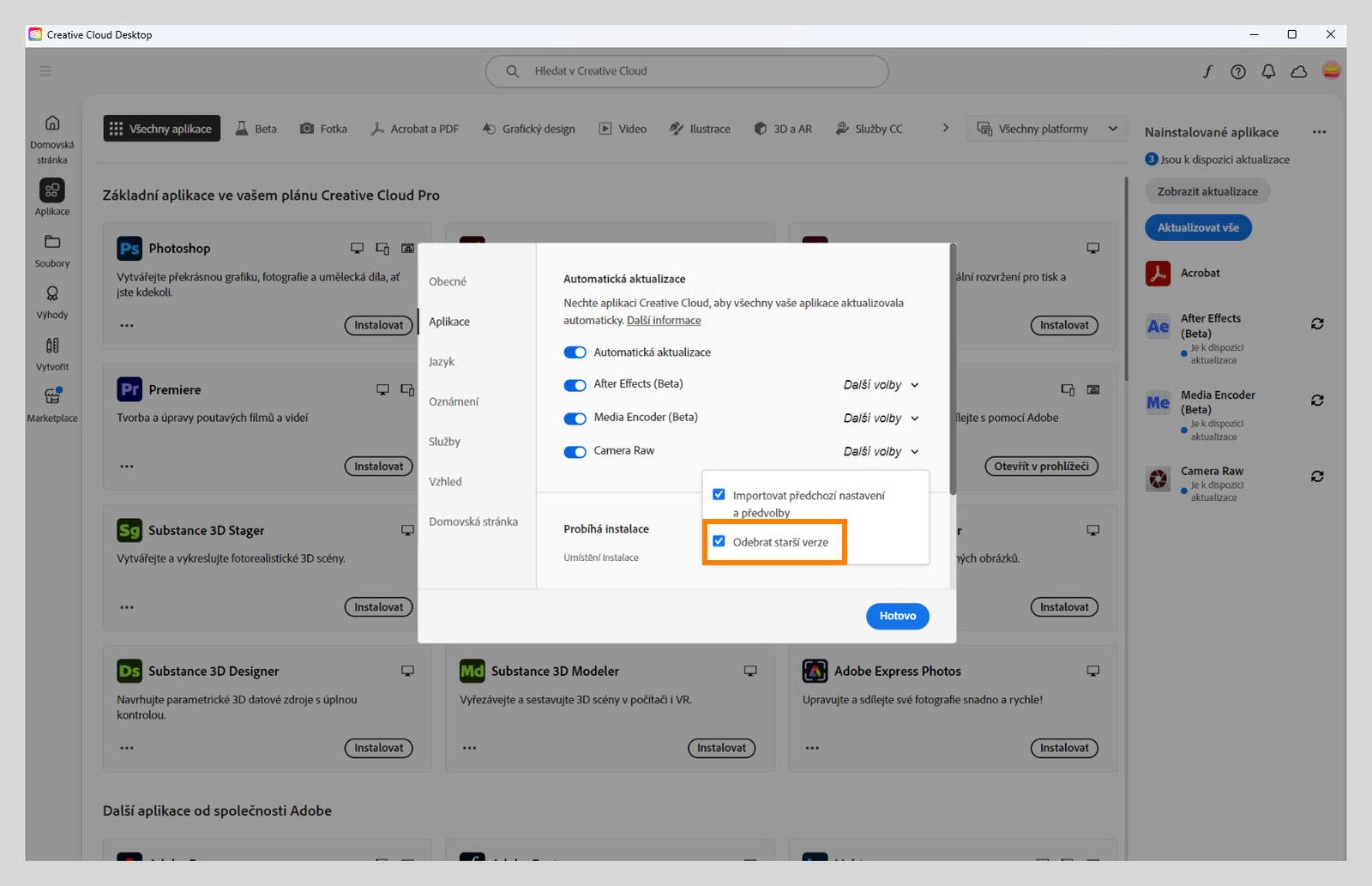Select the Oznámení settings tab

[x=454, y=401]
